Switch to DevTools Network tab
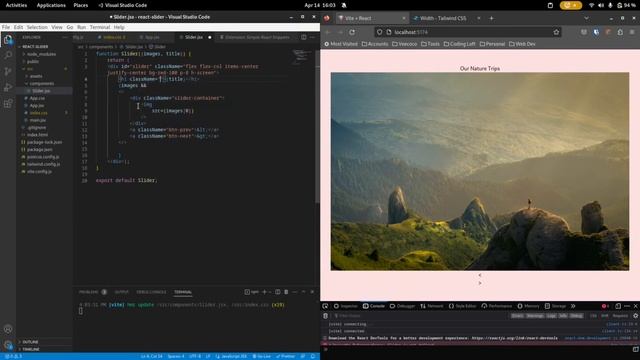This screenshot has height=360, width=640. [x=431, y=306]
